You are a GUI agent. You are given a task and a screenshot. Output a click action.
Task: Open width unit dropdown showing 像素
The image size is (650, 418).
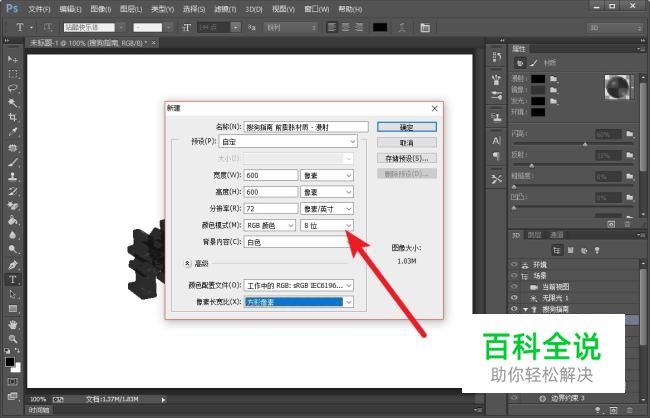(x=327, y=175)
